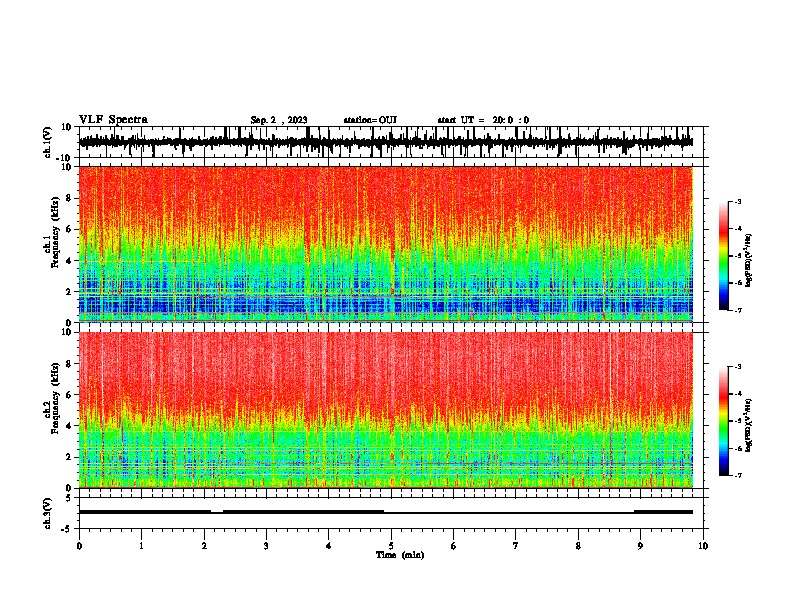Click the ch.2 colorbar log(PSD) label
792x612 pixels.
[748, 425]
